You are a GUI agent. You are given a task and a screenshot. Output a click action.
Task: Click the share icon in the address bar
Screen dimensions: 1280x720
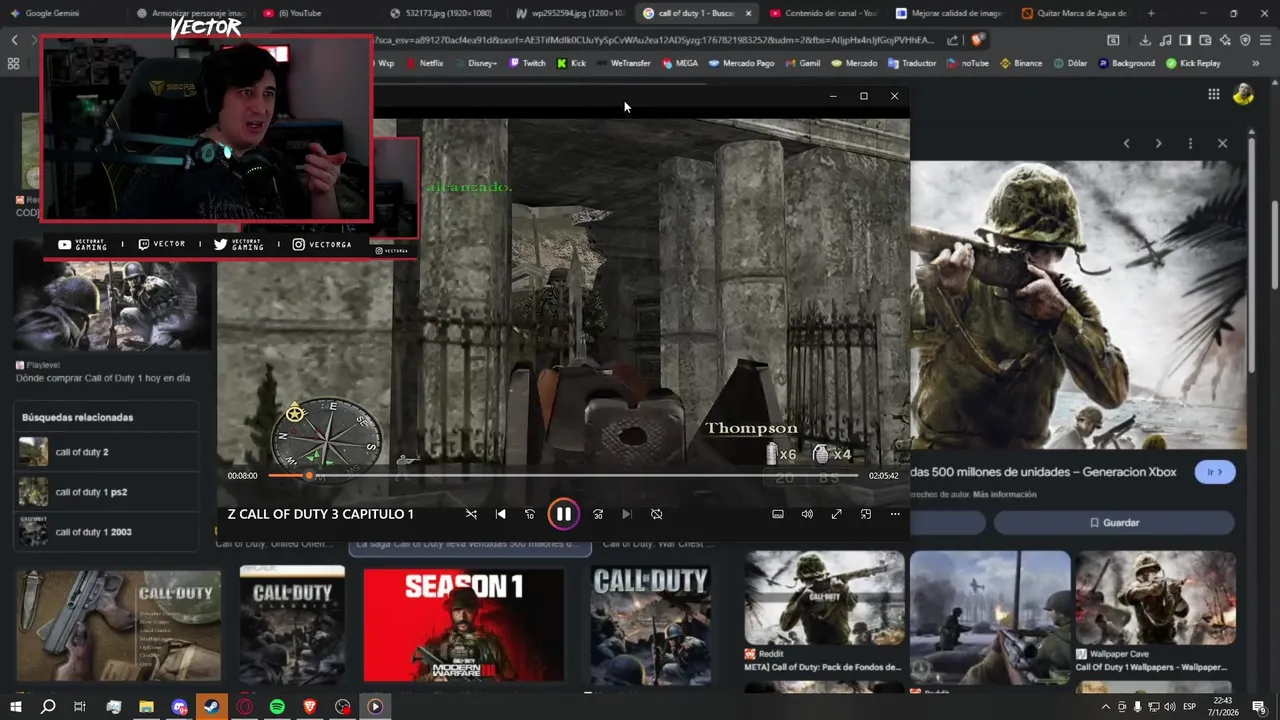952,40
